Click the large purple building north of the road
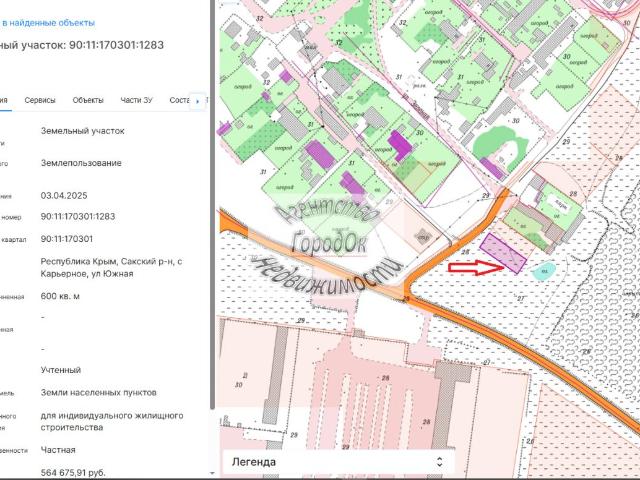Viewport: 640px width, 480px height. [399, 145]
